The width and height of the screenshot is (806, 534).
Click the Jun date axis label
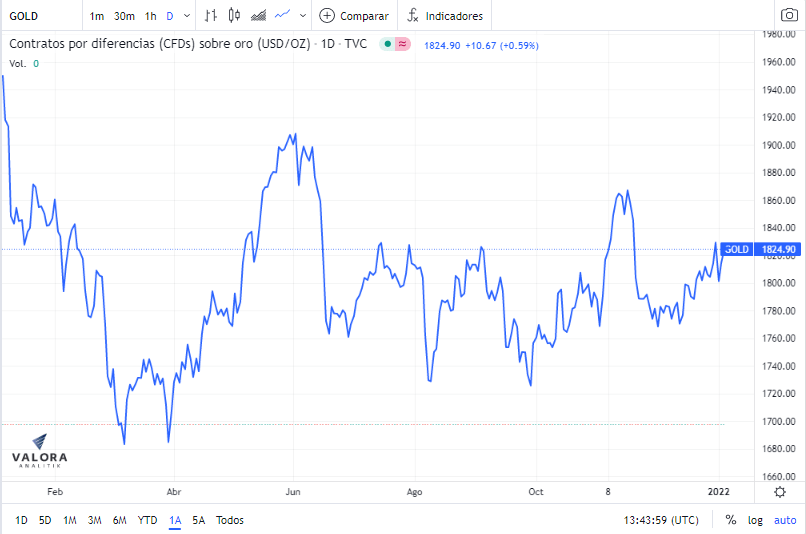[293, 492]
